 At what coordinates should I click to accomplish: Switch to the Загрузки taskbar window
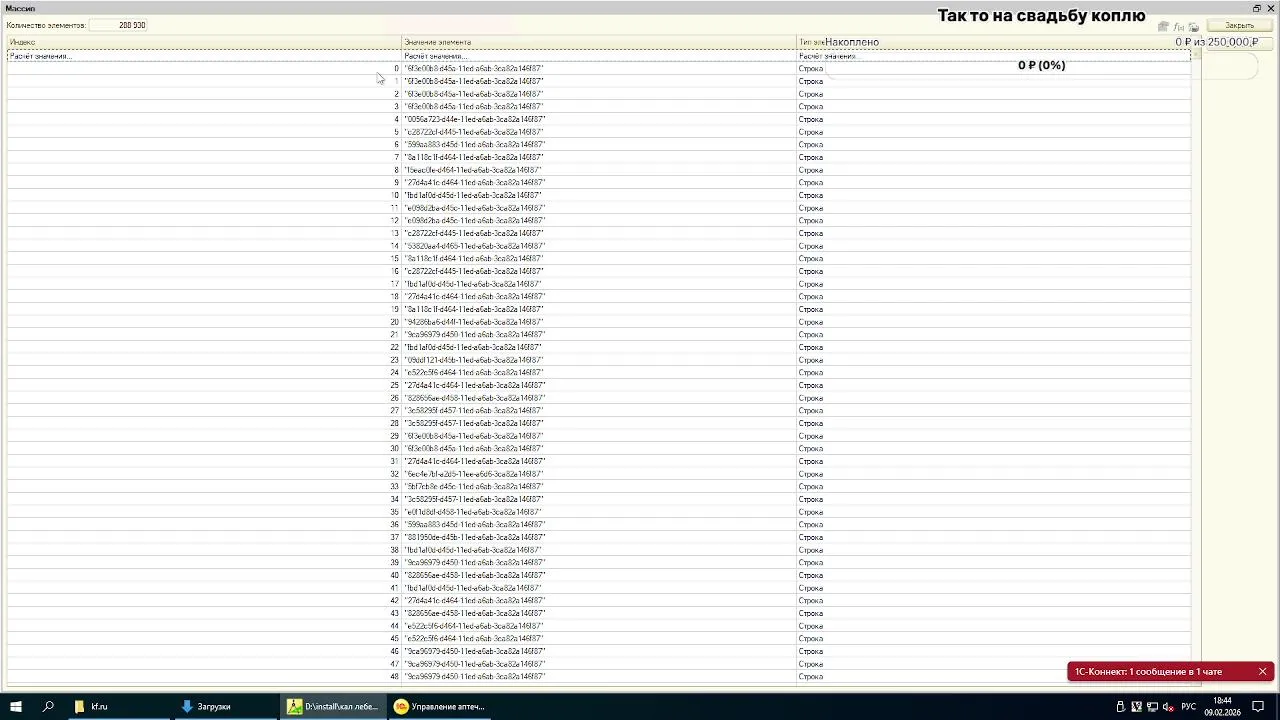pyautogui.click(x=226, y=706)
